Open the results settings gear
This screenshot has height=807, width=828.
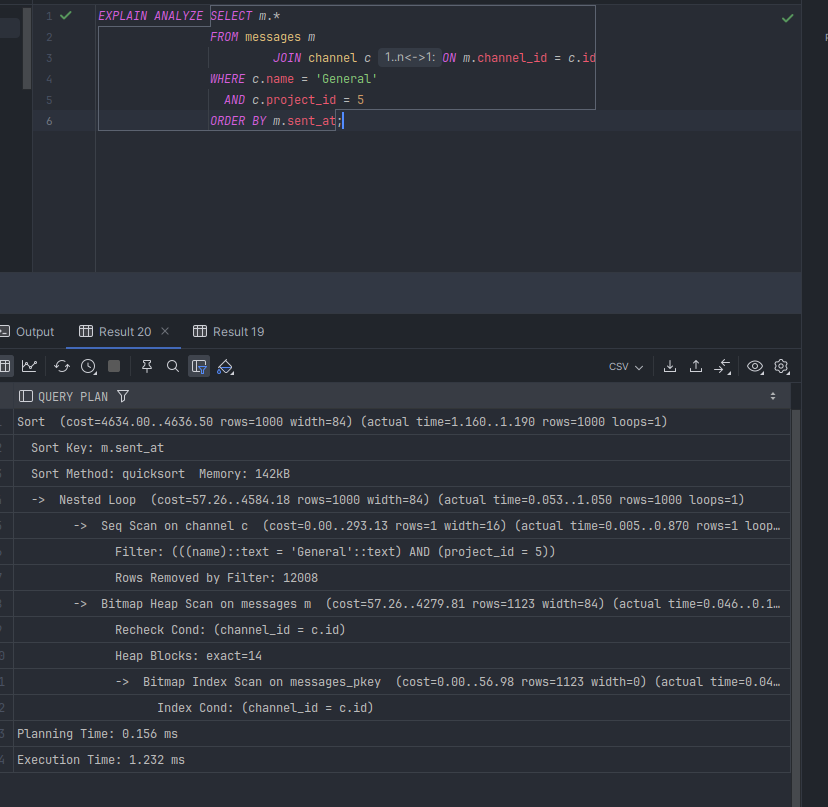pyautogui.click(x=781, y=367)
